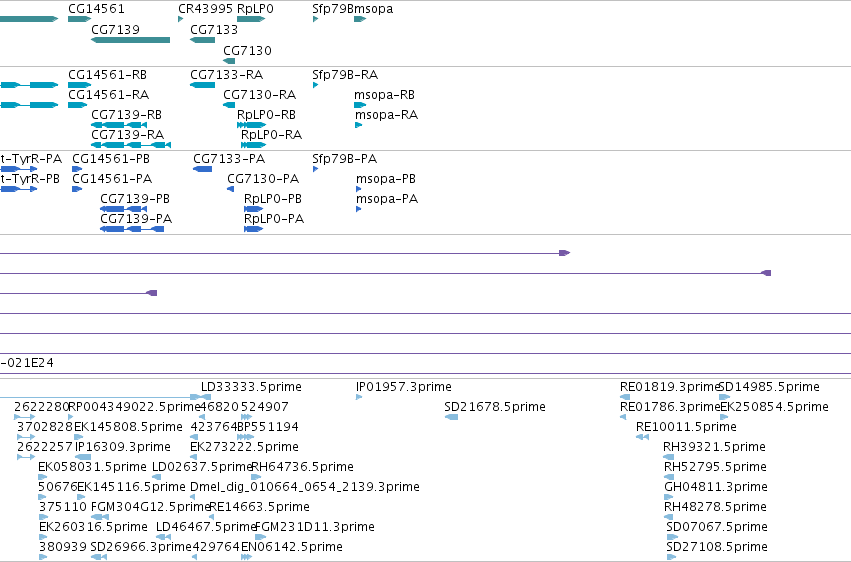Screen dimensions: 851x562
Task: Select protein feature CG7133-PA
Action: coord(202,169)
